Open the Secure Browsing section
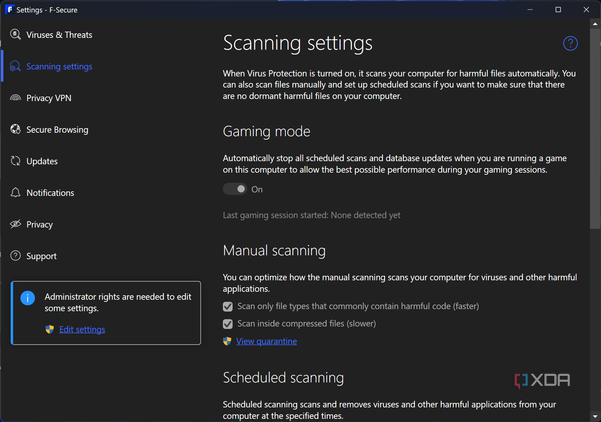The width and height of the screenshot is (601, 422). [57, 130]
